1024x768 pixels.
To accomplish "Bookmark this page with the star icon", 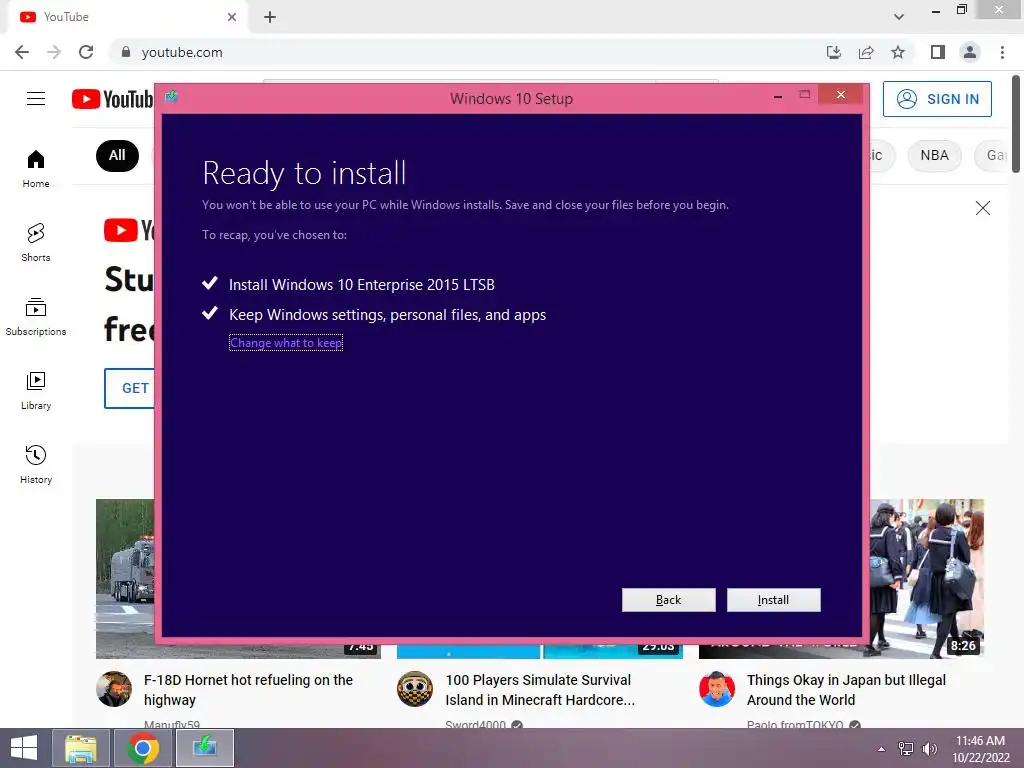I will pos(898,52).
